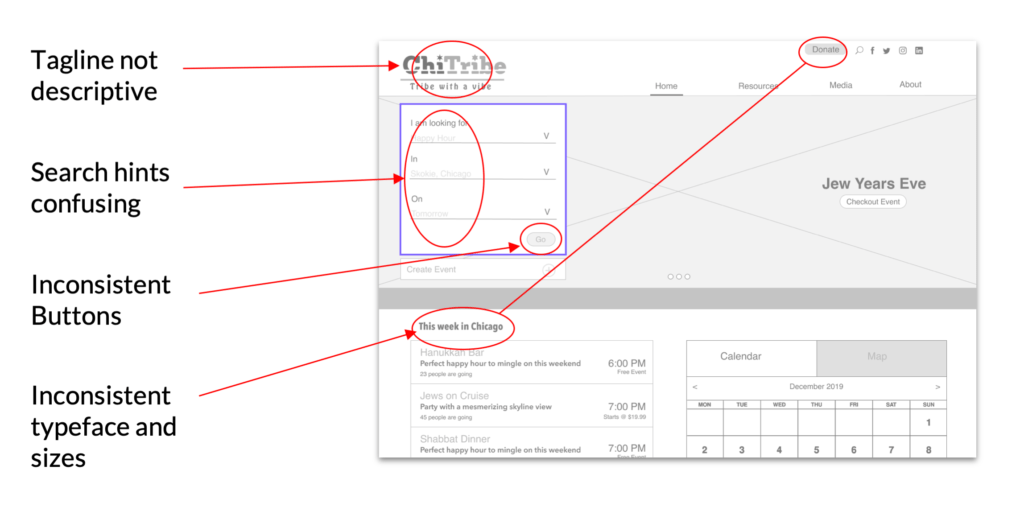Open the Facebook social icon
1024x511 pixels.
click(x=872, y=51)
